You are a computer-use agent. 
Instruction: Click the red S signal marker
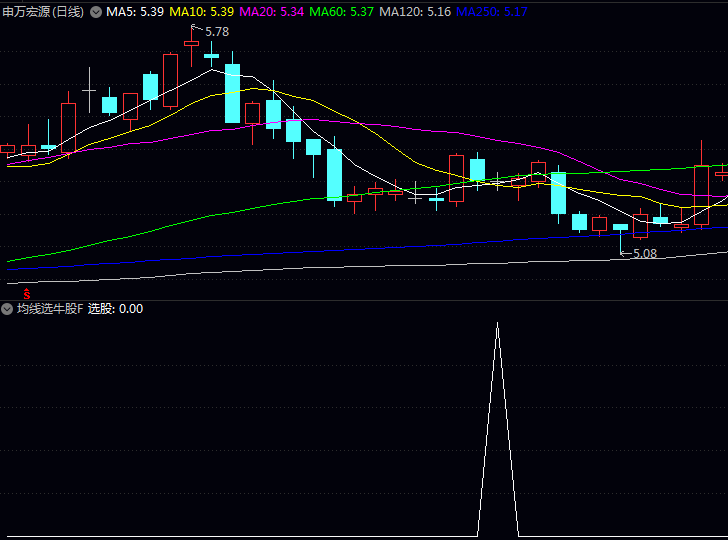[26, 294]
